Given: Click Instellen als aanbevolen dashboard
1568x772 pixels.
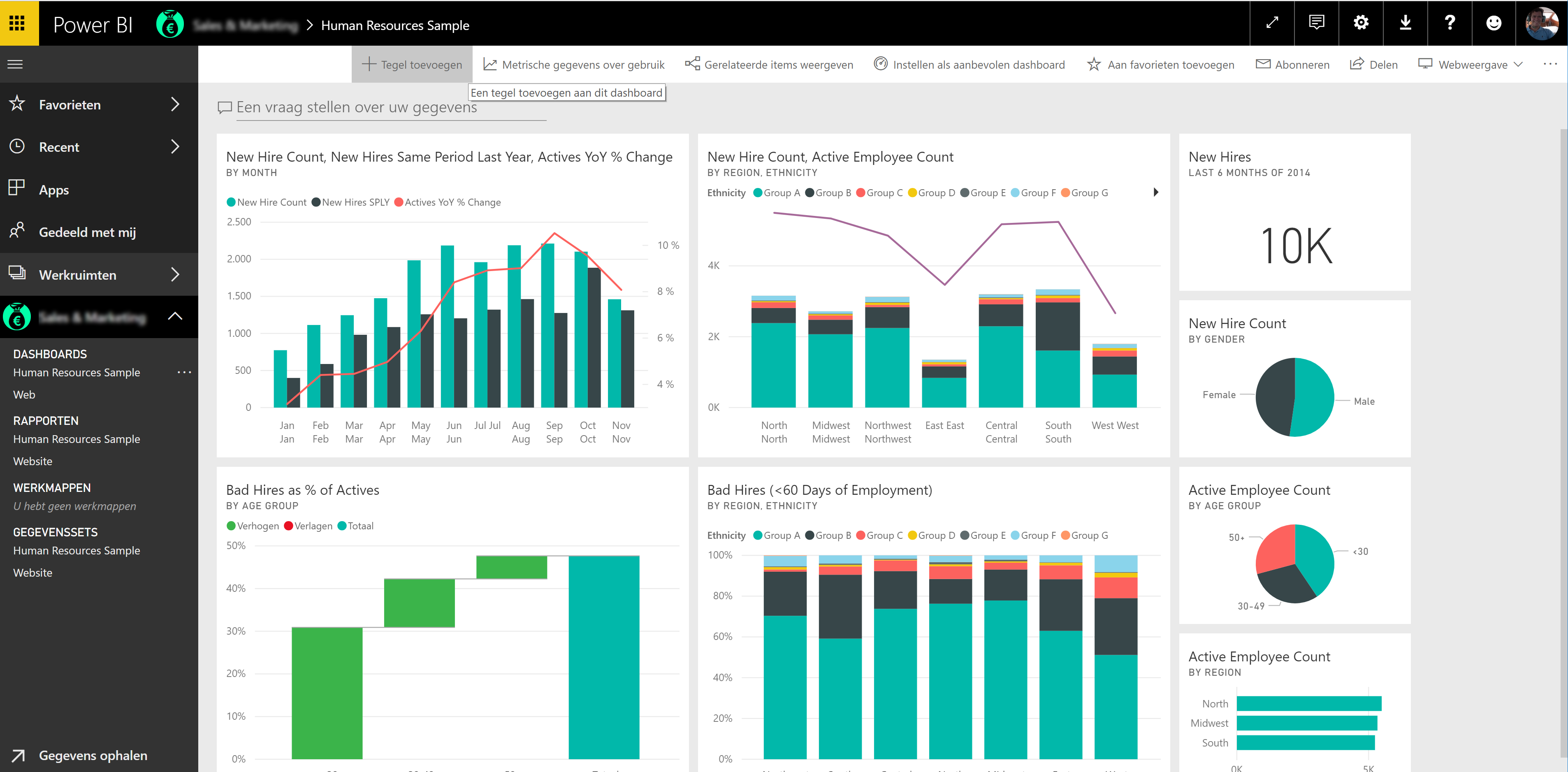Looking at the screenshot, I should (969, 65).
